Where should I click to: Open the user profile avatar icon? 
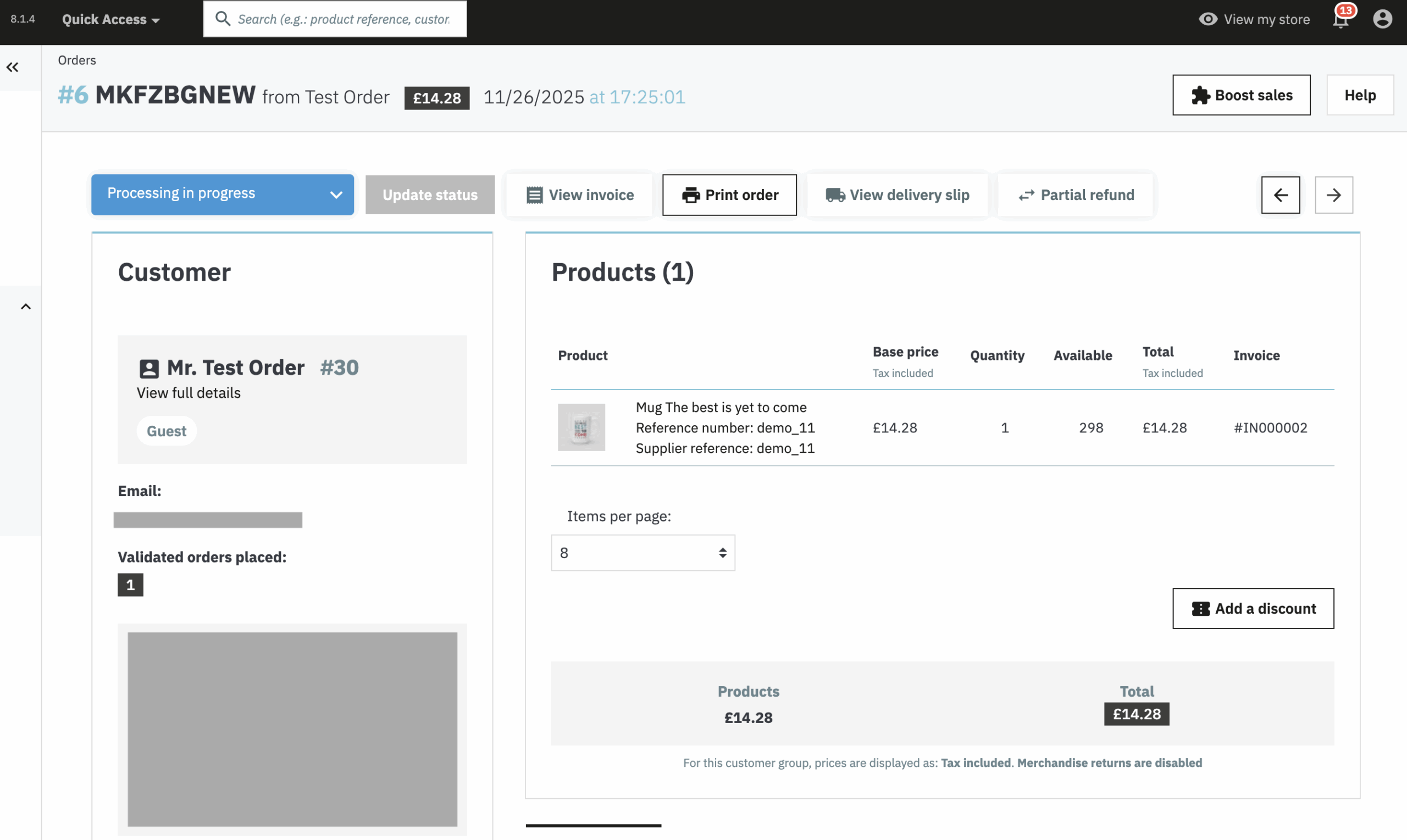pos(1382,19)
